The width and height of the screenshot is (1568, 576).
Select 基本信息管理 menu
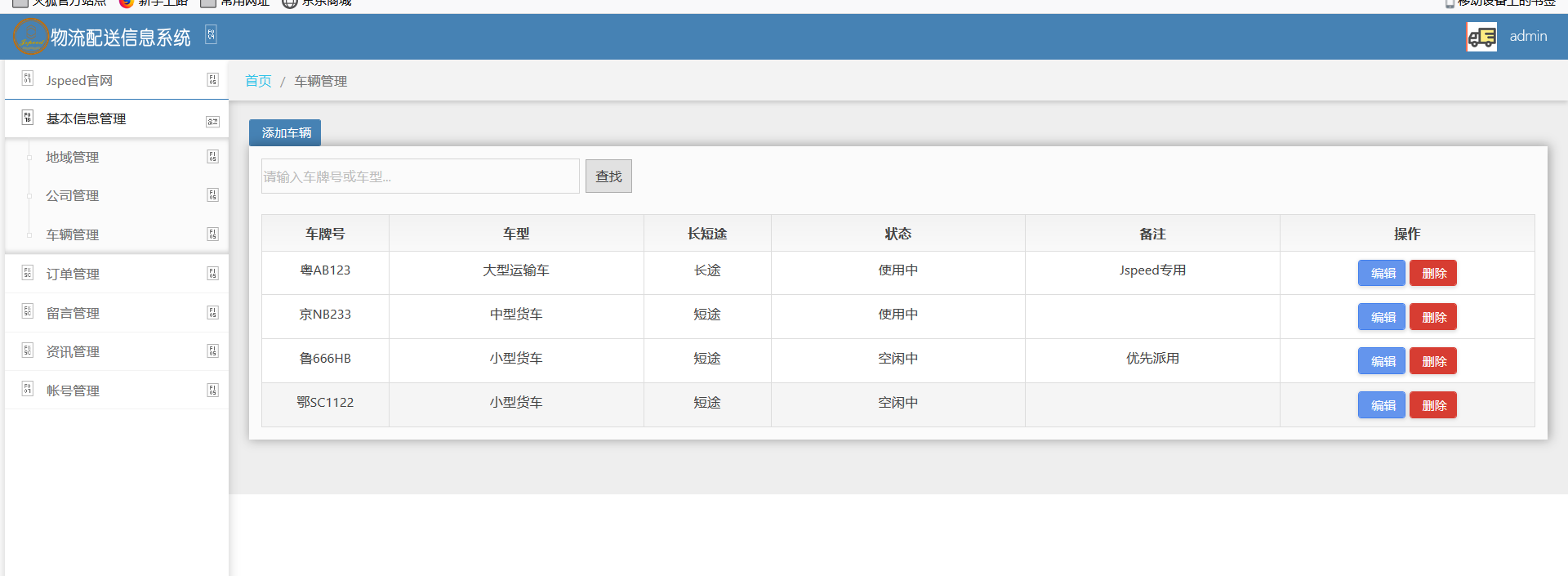tap(117, 118)
